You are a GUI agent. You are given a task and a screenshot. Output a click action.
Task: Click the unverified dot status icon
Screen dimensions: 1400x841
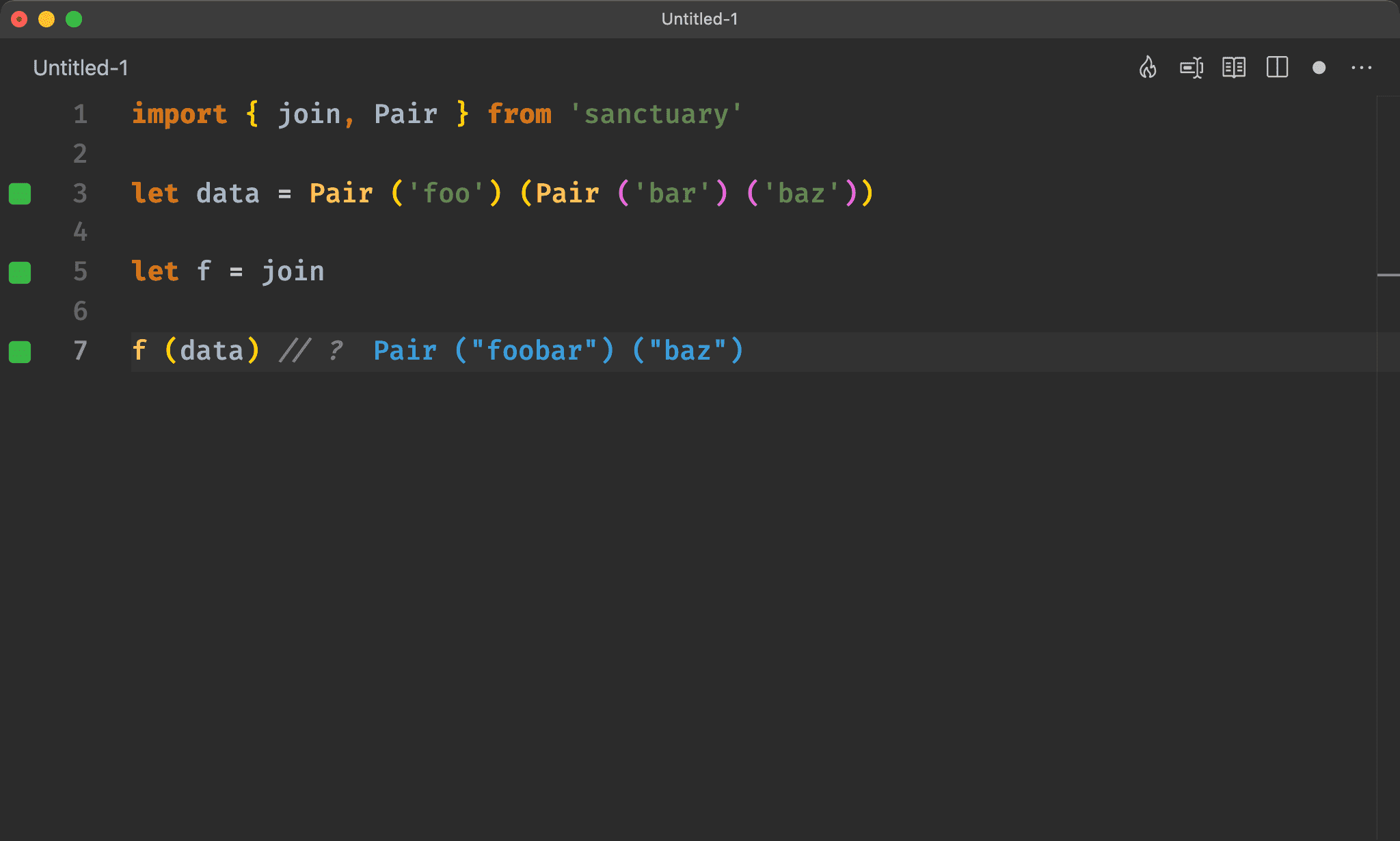coord(1319,67)
